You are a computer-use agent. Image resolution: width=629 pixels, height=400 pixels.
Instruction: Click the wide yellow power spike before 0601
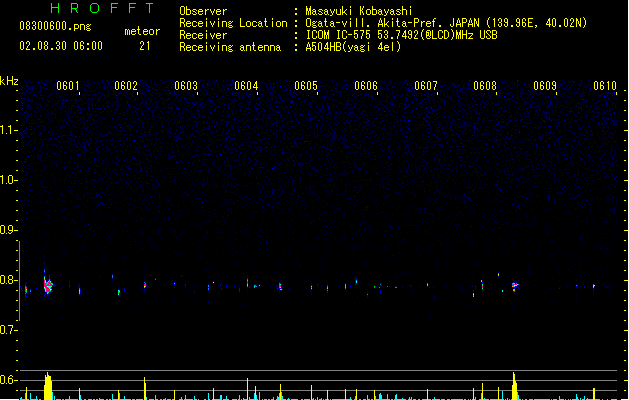[48, 386]
